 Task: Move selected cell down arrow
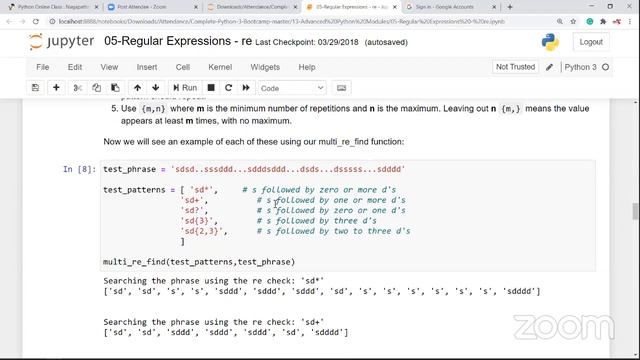pos(156,88)
